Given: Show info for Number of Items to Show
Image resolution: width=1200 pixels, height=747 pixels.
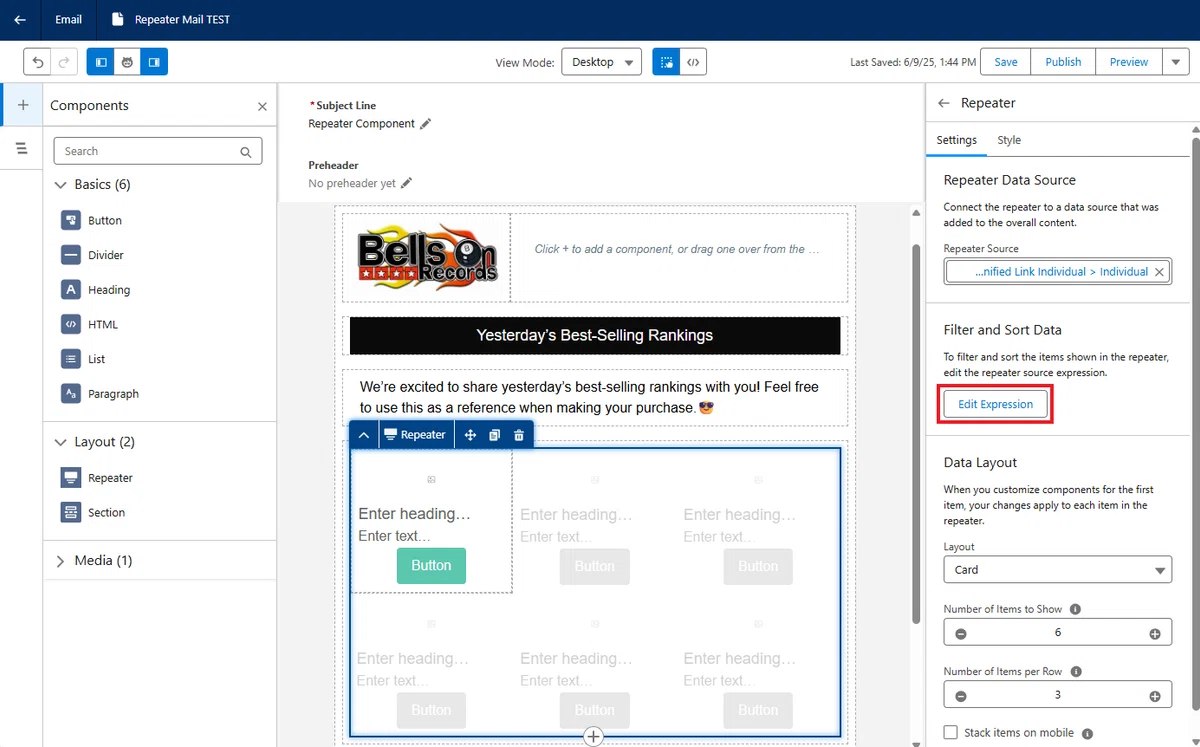Looking at the screenshot, I should 1075,609.
